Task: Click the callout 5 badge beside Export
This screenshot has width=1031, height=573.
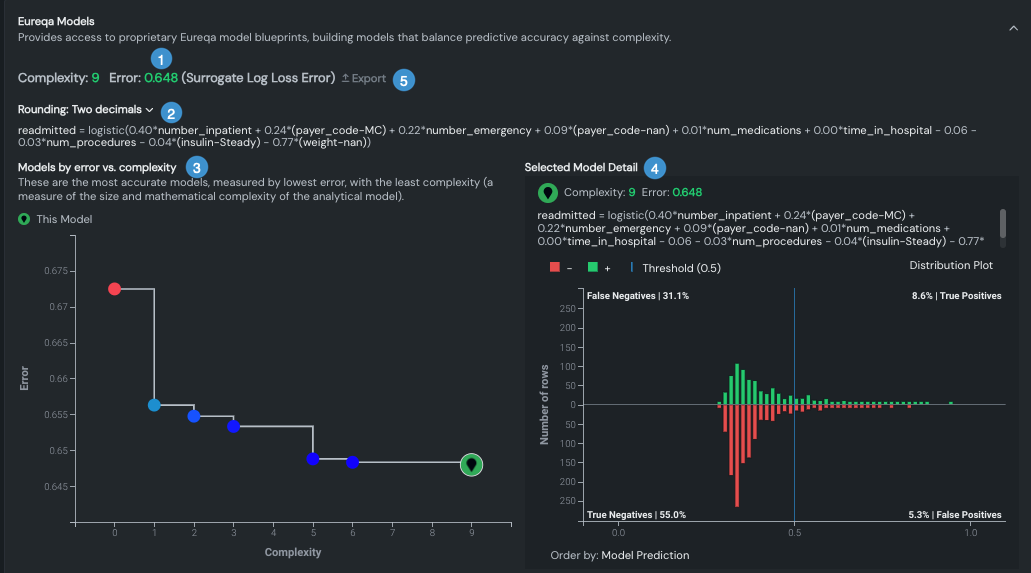Action: (x=403, y=80)
